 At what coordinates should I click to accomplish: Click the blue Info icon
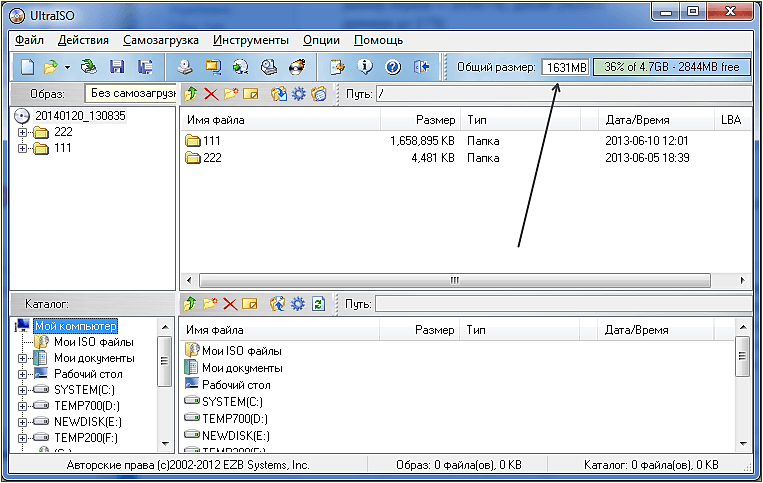click(365, 67)
